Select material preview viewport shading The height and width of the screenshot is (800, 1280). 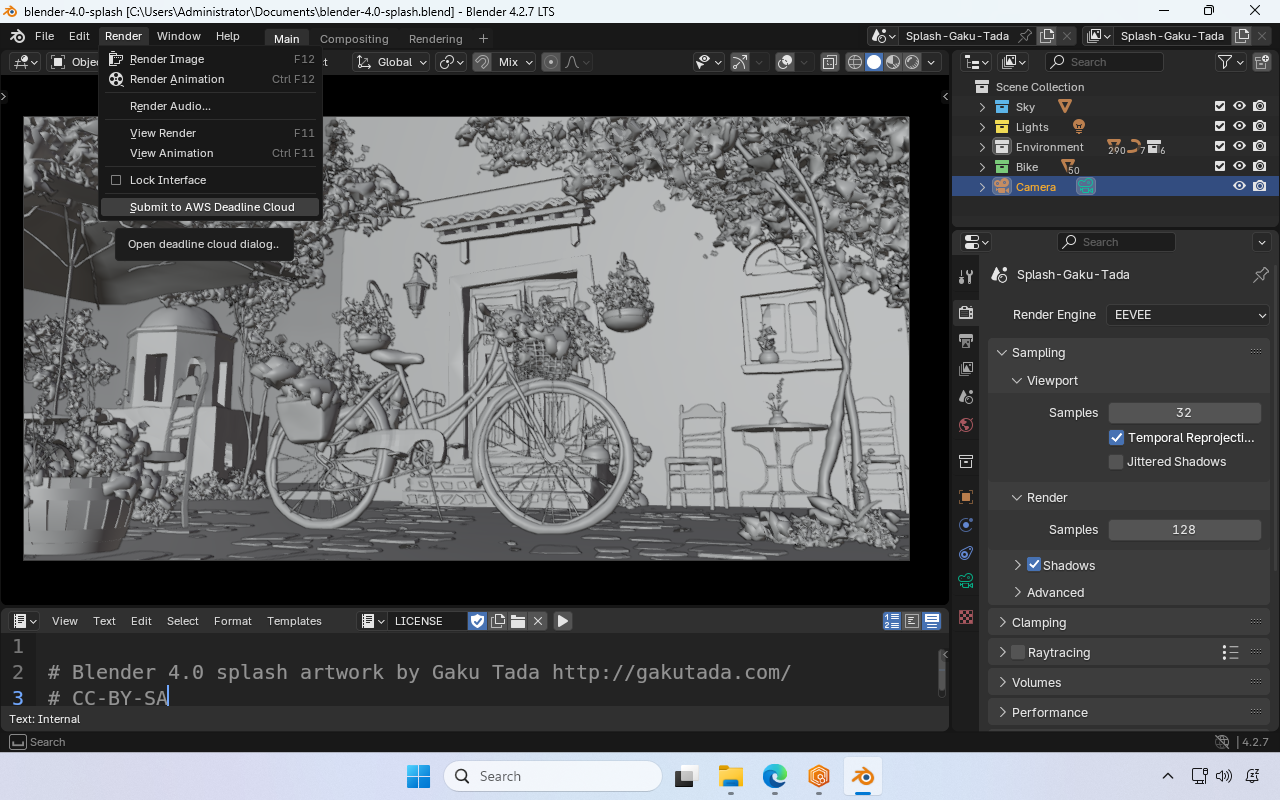point(893,62)
